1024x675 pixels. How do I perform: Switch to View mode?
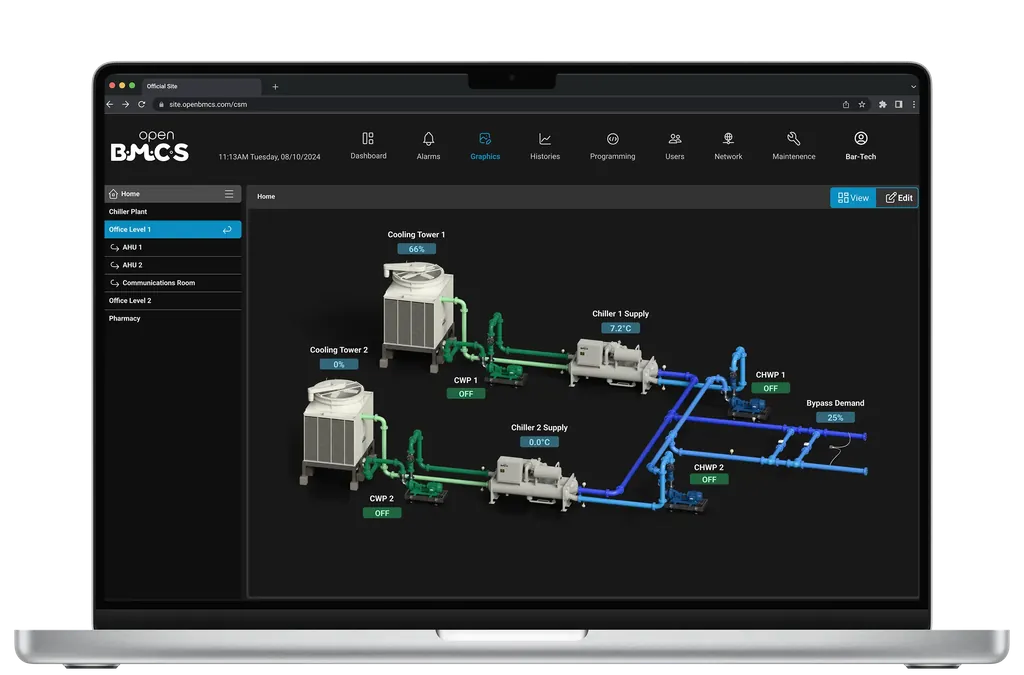(x=853, y=198)
